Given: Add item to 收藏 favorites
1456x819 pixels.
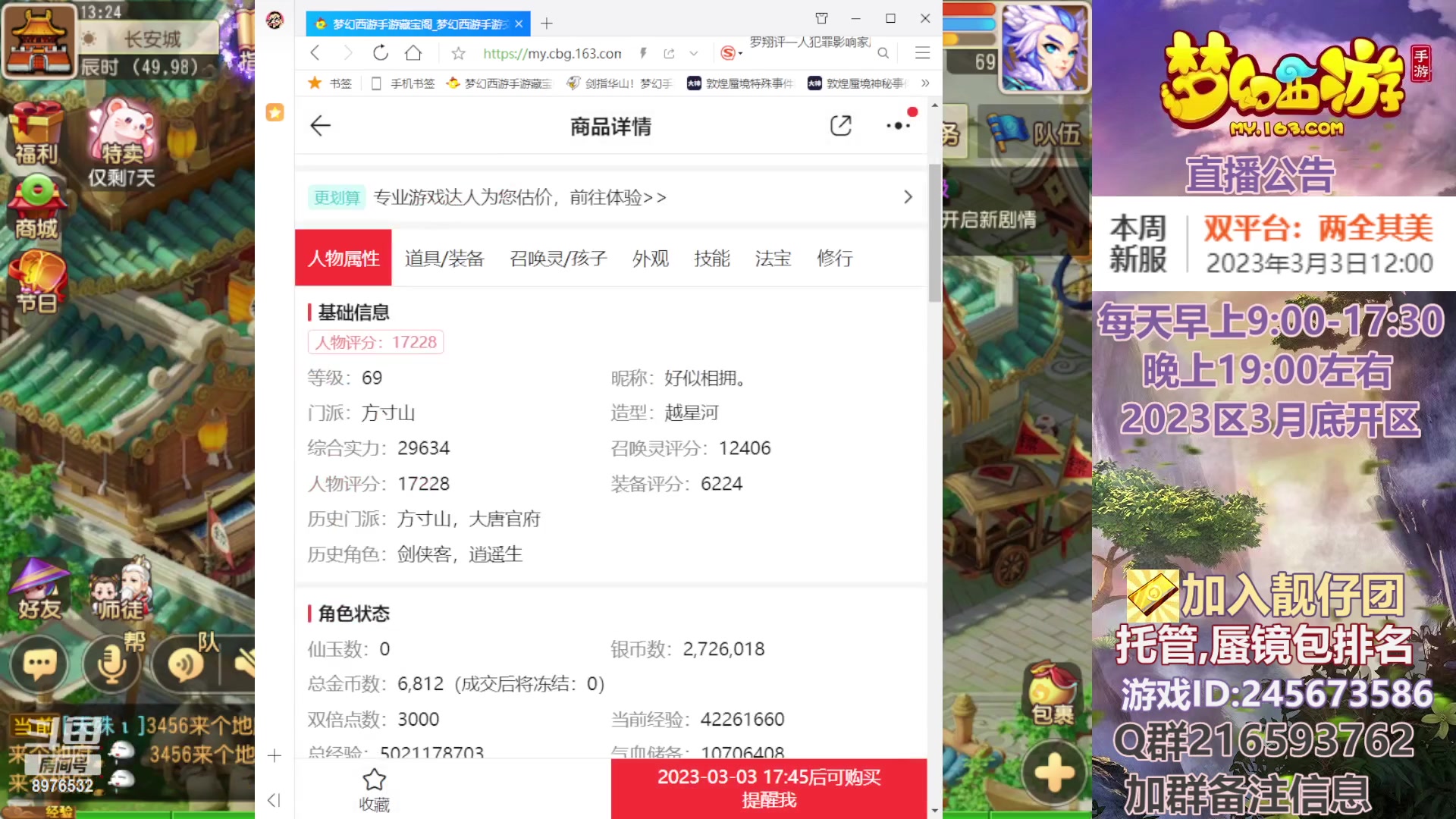Looking at the screenshot, I should (x=375, y=789).
